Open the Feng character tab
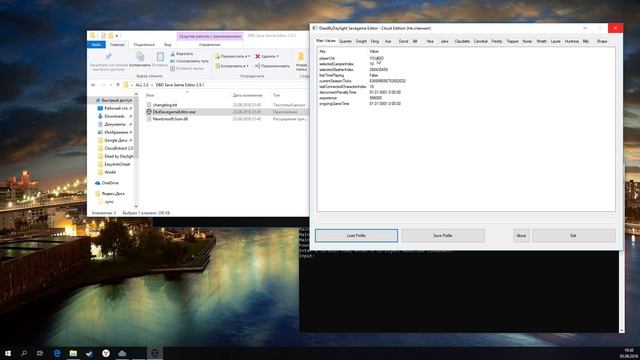 click(375, 41)
